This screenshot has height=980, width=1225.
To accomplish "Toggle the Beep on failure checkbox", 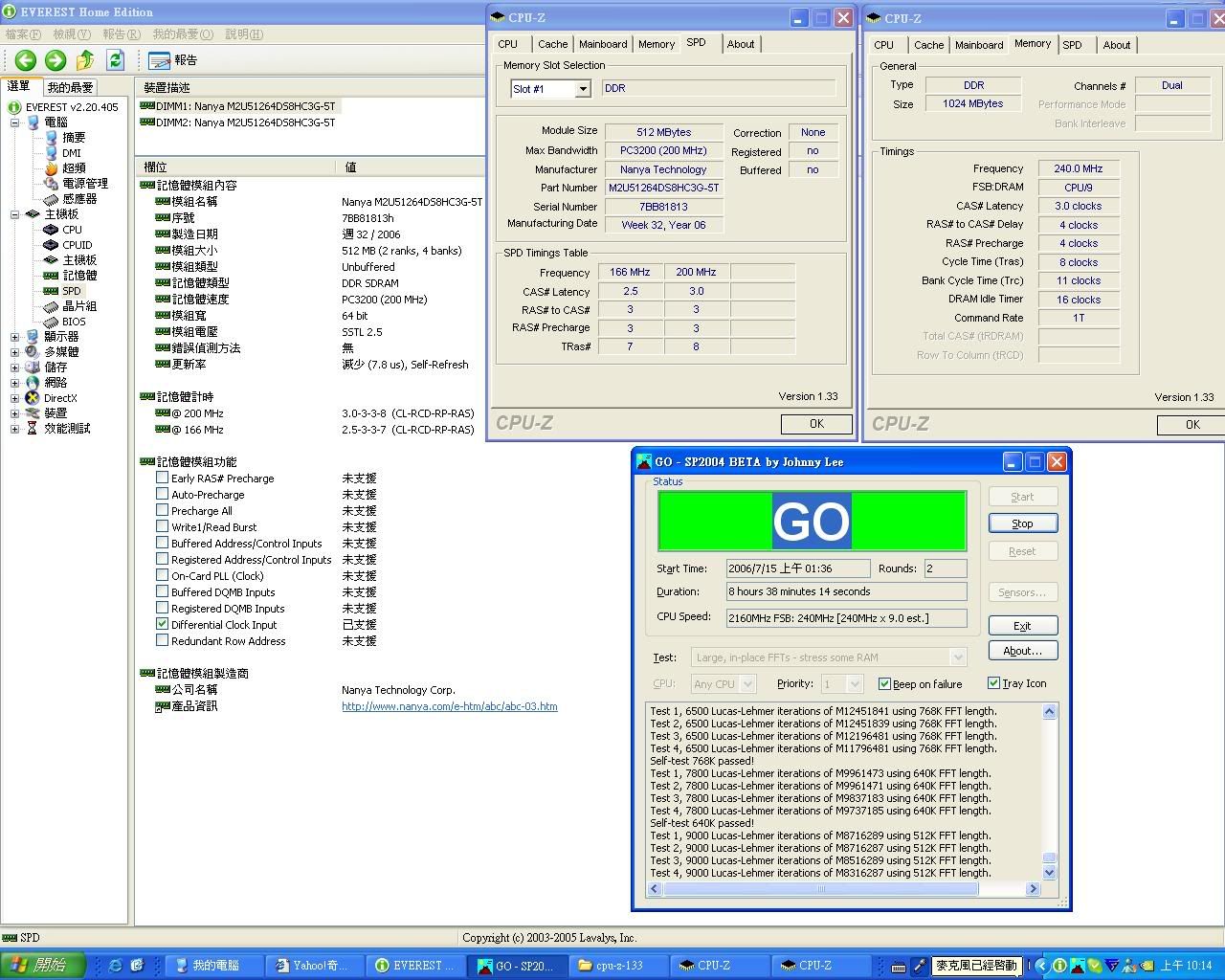I will (884, 683).
